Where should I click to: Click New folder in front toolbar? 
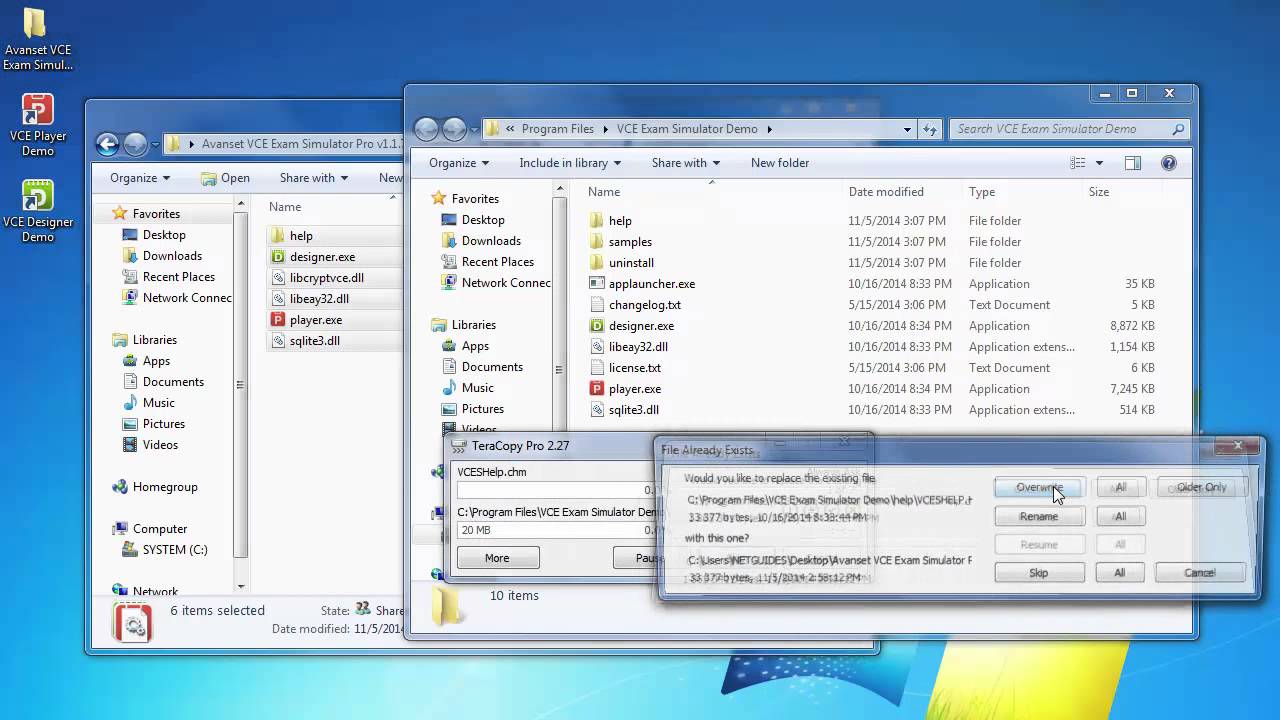780,163
